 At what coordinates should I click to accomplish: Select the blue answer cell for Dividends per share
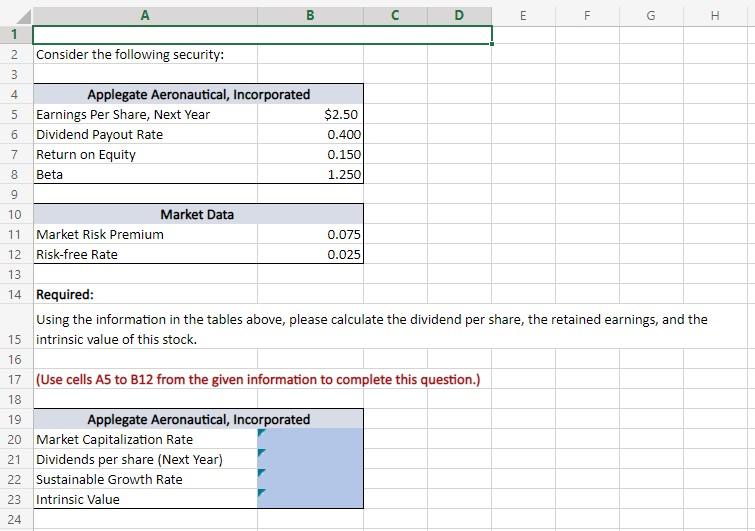310,459
